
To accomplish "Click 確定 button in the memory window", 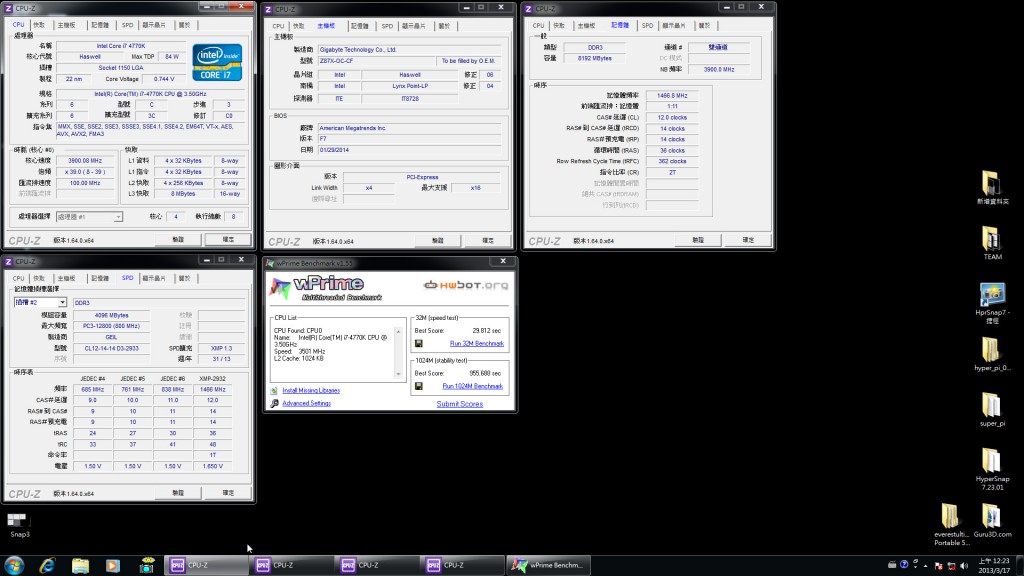I will [x=748, y=240].
